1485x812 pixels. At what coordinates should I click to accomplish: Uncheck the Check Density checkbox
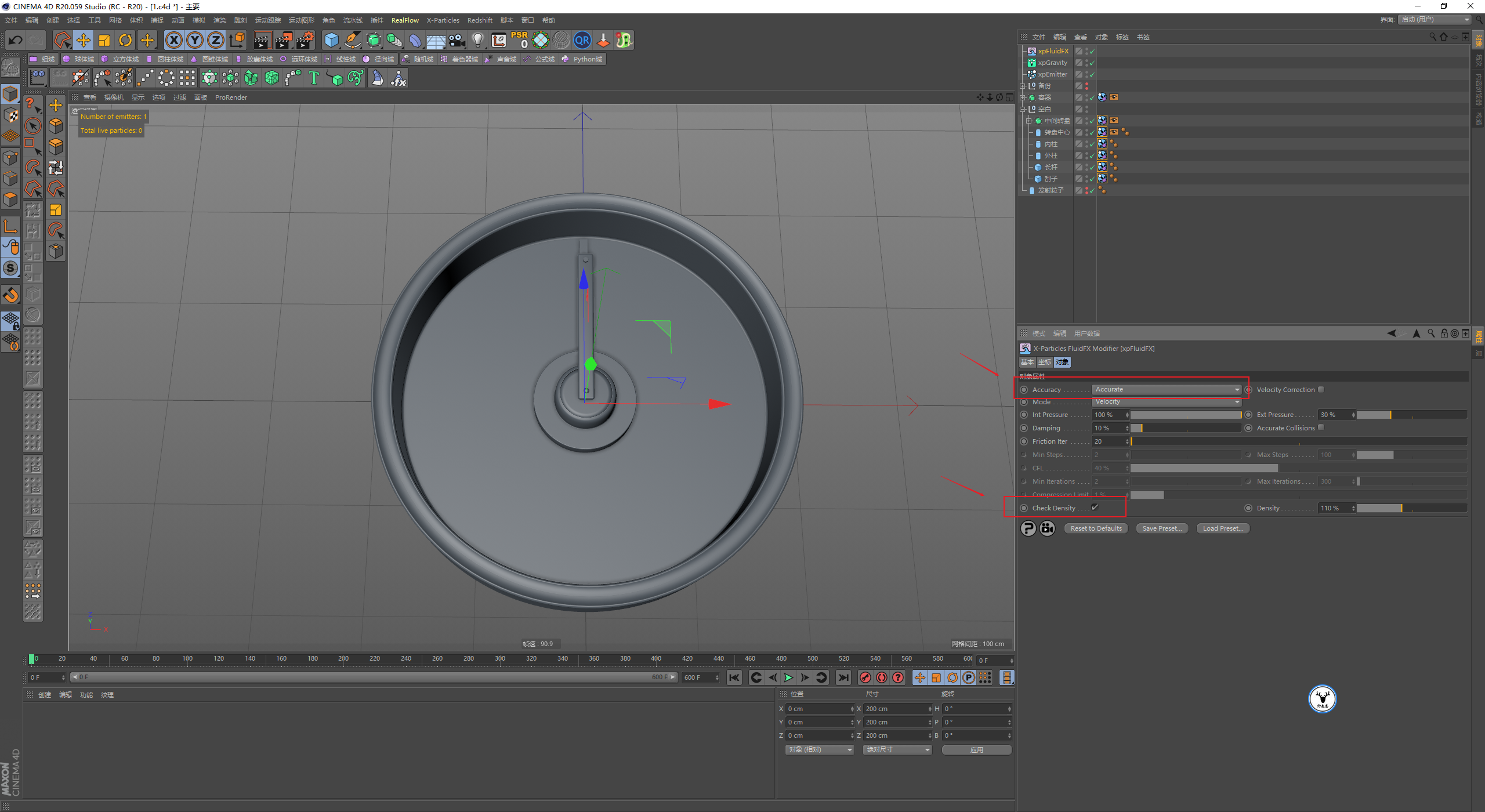(x=1095, y=507)
